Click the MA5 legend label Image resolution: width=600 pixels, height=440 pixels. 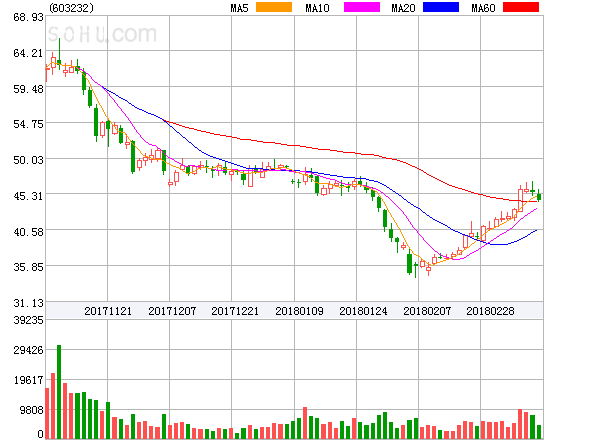(x=240, y=8)
